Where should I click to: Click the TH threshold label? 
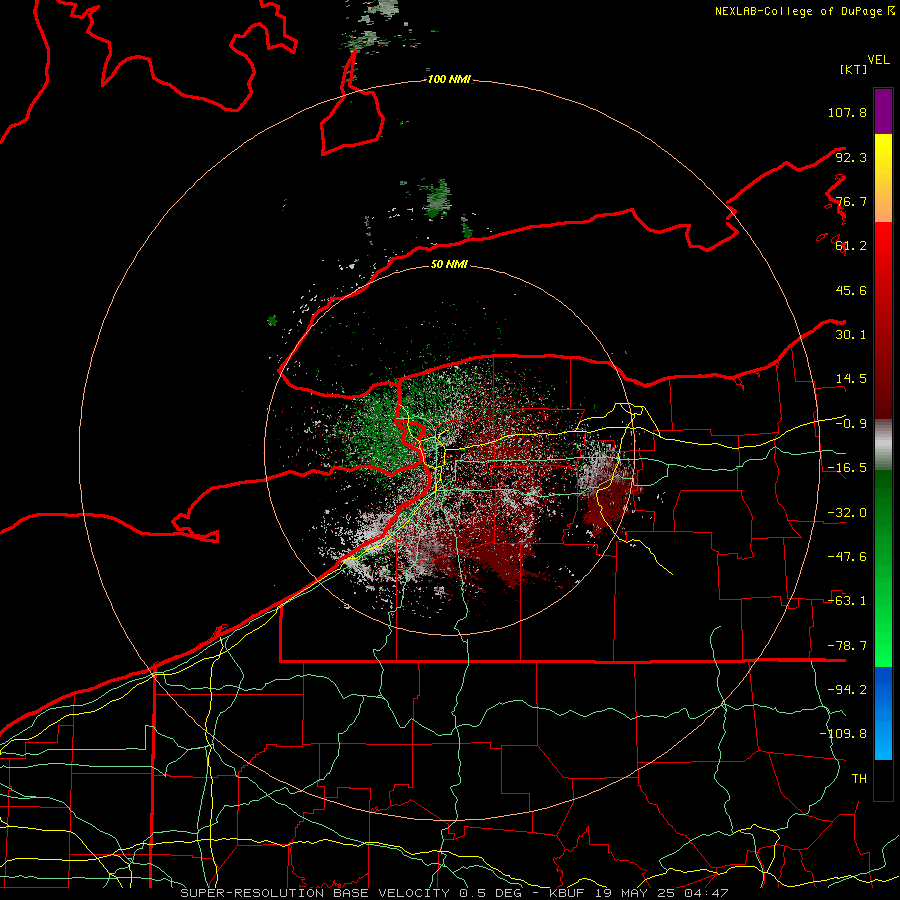pyautogui.click(x=859, y=779)
